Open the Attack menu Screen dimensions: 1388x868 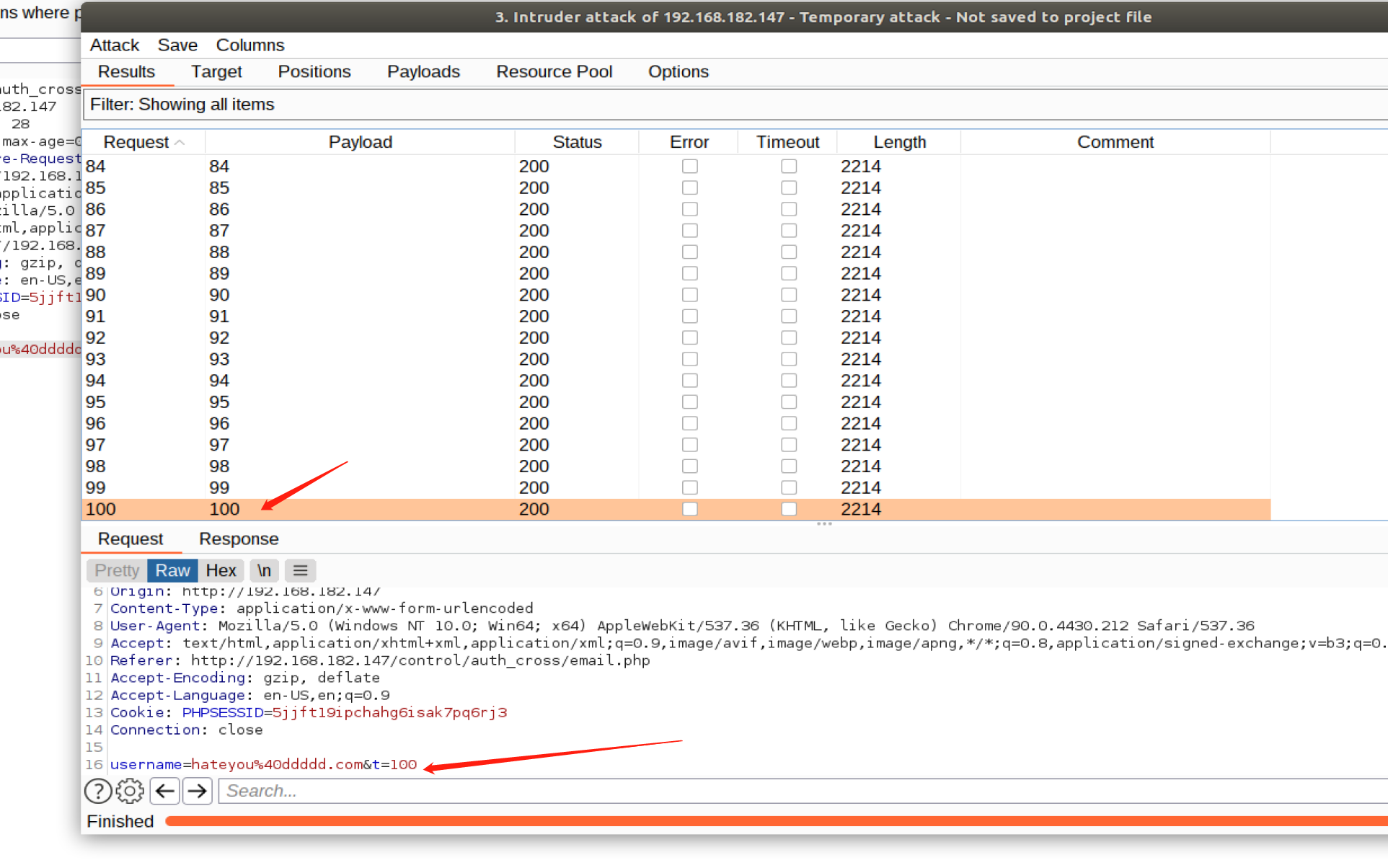pos(114,45)
